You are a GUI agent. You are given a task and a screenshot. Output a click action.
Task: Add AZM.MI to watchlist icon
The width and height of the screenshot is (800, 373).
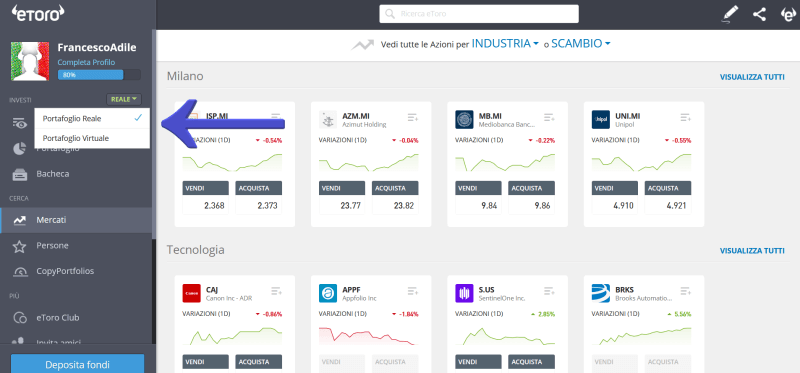[413, 118]
